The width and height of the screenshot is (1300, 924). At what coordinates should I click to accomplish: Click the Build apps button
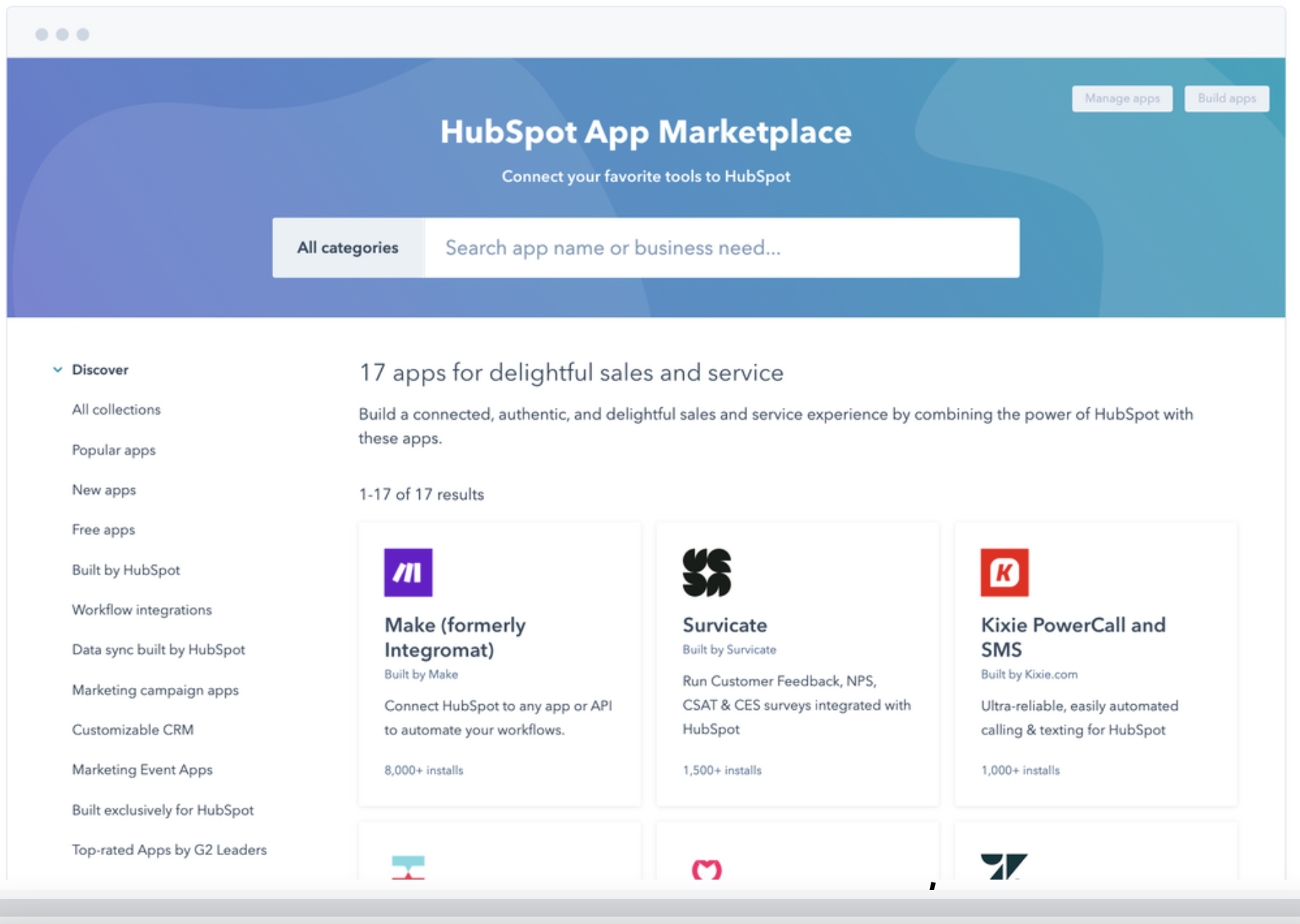(x=1226, y=98)
